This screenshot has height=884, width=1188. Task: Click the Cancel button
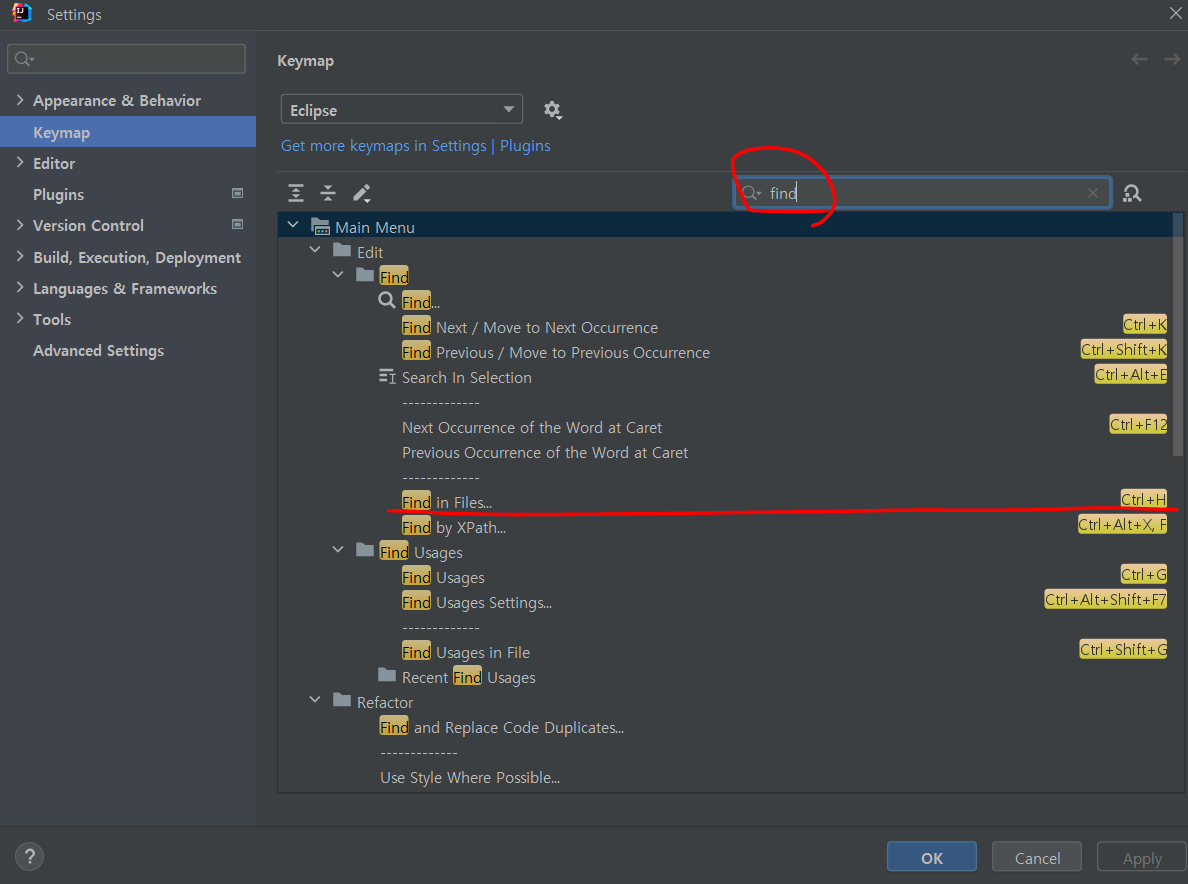(1036, 857)
